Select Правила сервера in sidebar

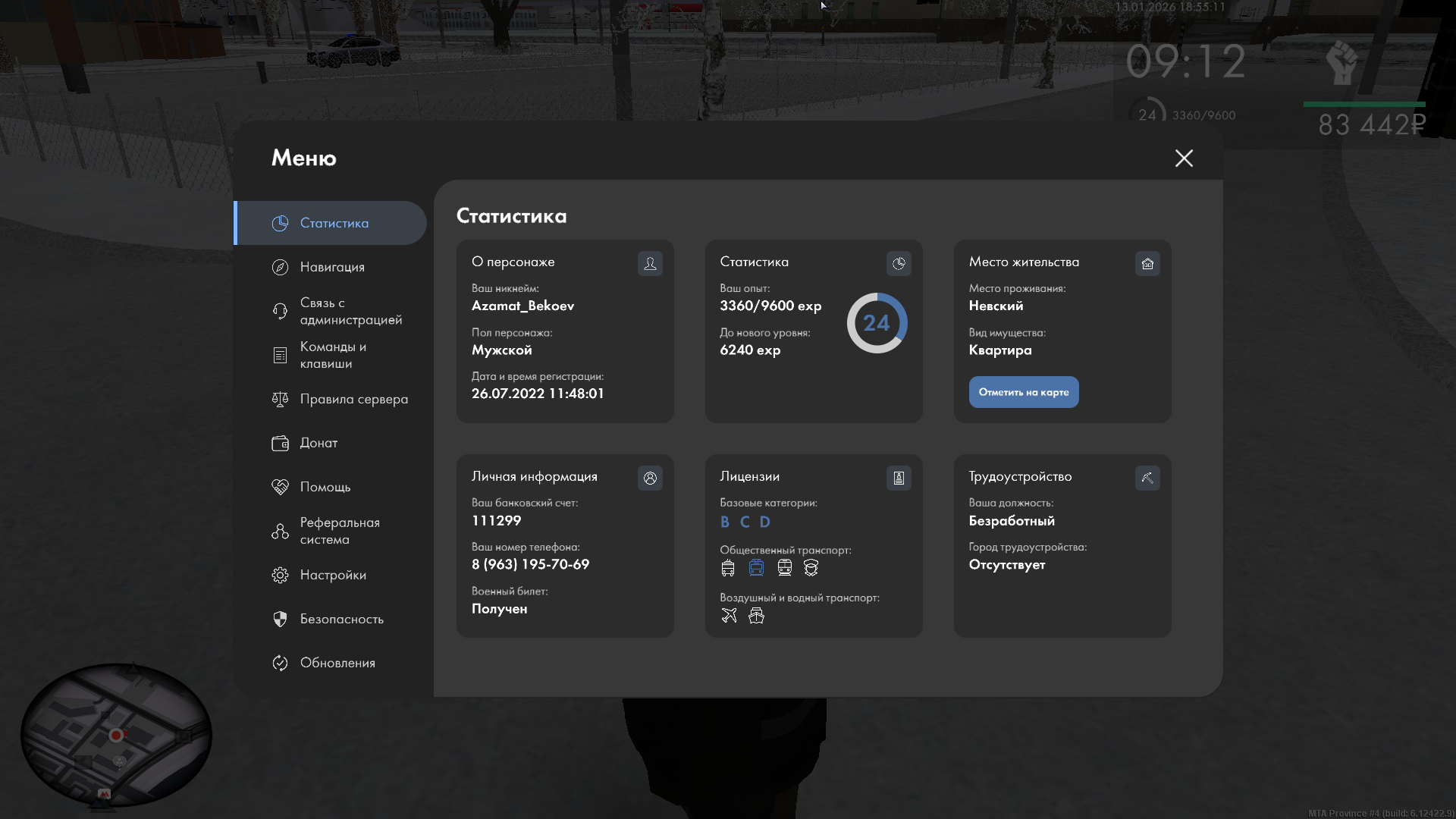(x=353, y=399)
